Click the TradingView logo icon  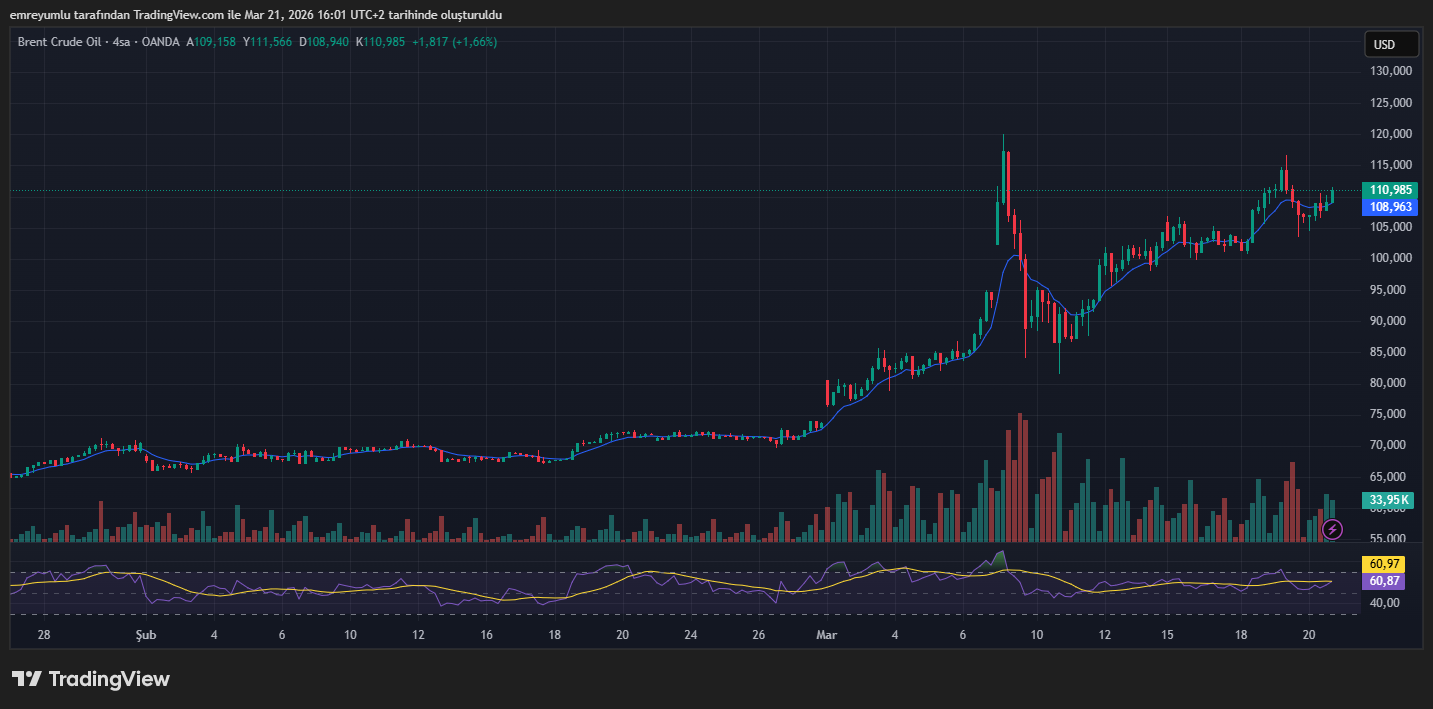click(26, 679)
